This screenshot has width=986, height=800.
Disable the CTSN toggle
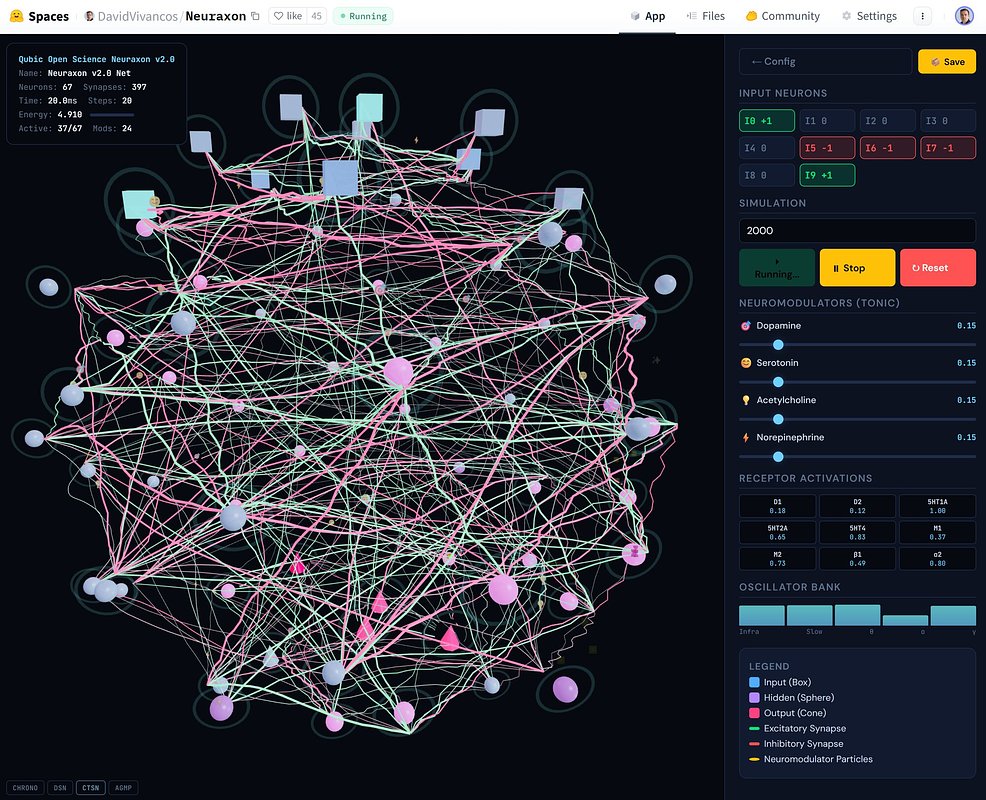[x=90, y=787]
